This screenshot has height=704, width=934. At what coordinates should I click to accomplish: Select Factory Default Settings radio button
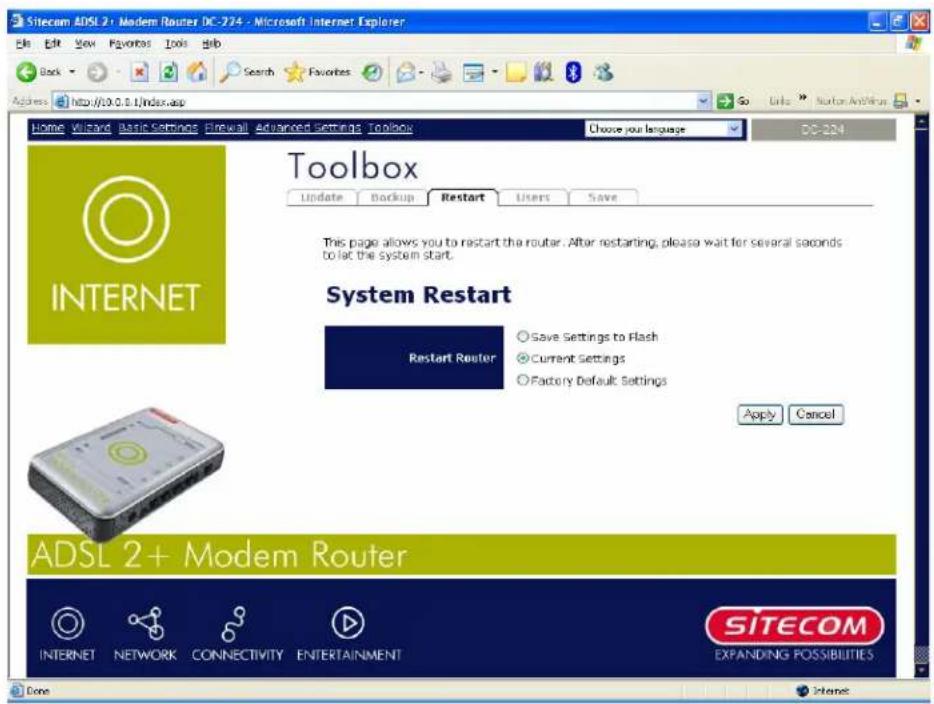[522, 380]
